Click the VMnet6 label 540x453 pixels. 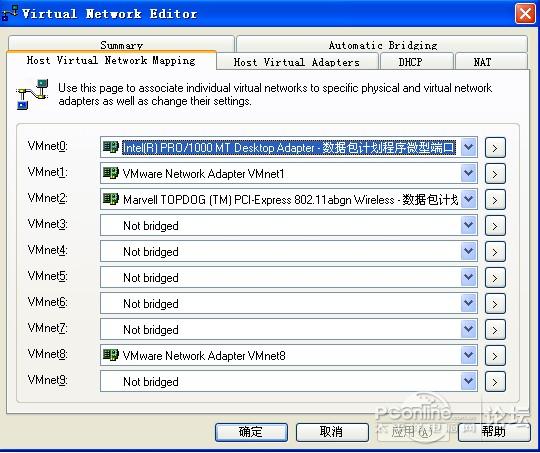[48, 302]
